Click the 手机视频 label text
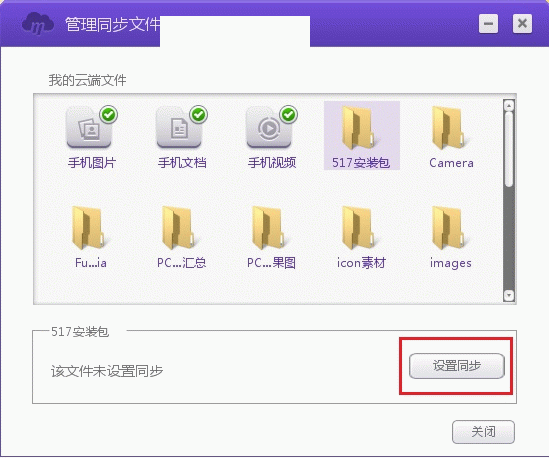This screenshot has height=458, width=549. coord(272,163)
